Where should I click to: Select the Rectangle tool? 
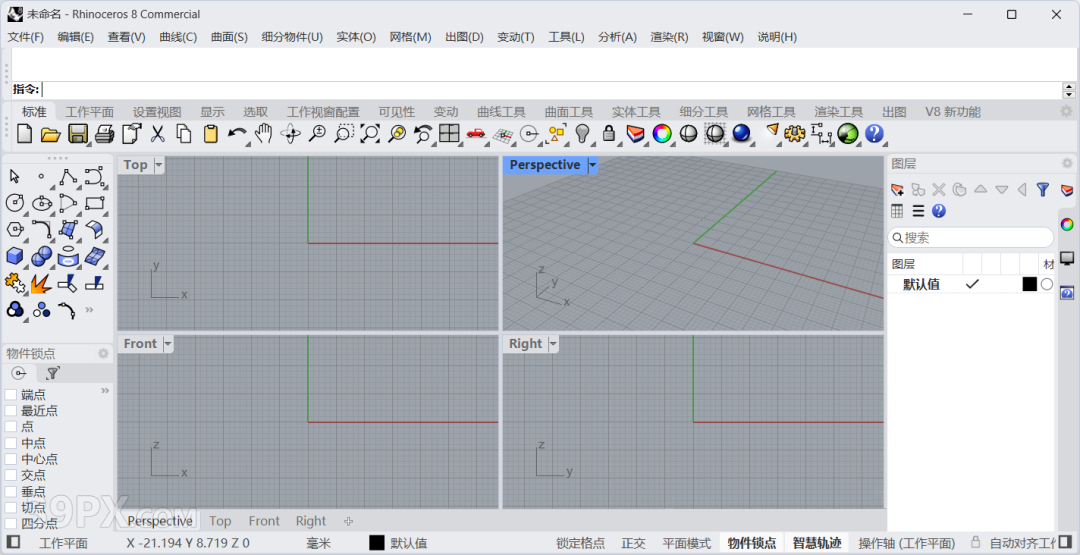click(x=94, y=203)
